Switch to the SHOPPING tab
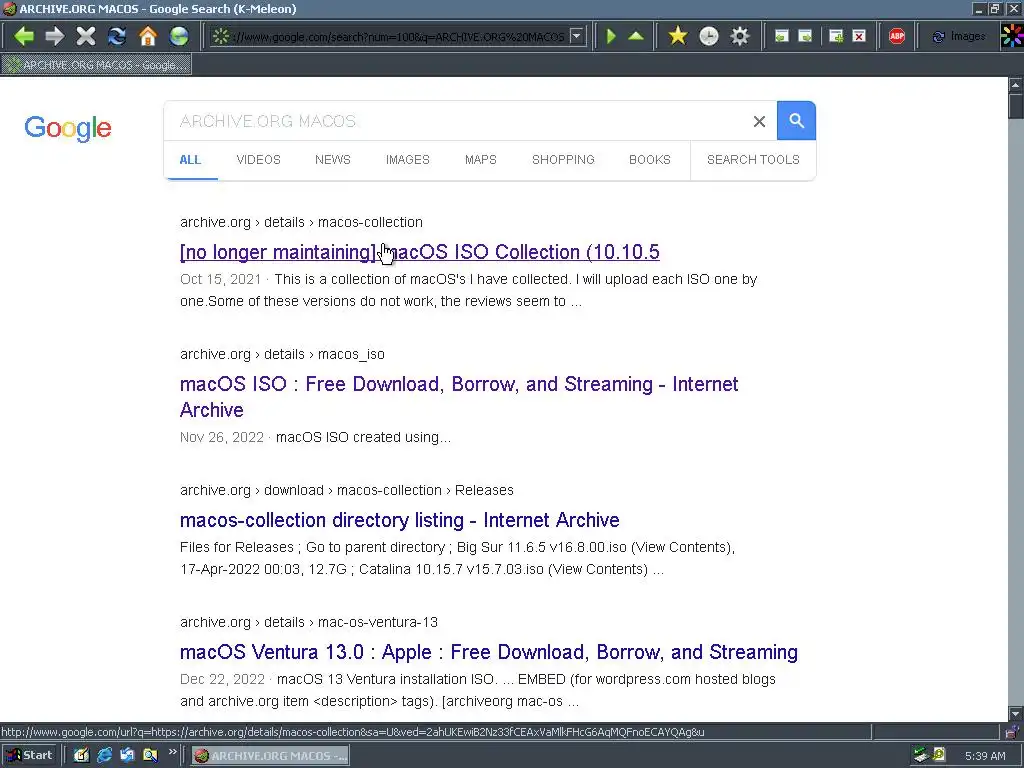This screenshot has width=1024, height=768. [x=563, y=159]
